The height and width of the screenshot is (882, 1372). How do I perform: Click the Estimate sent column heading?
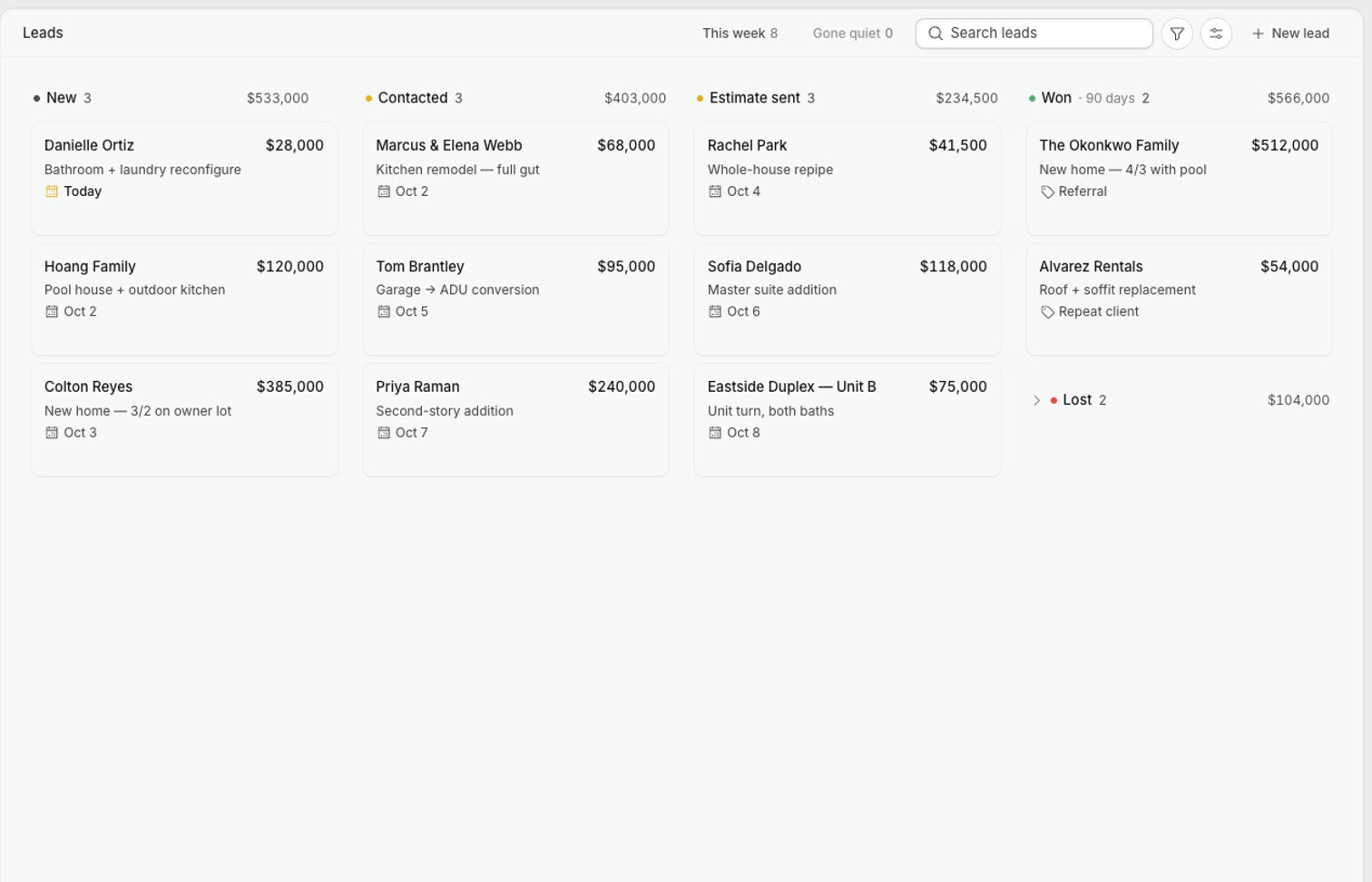coord(755,98)
